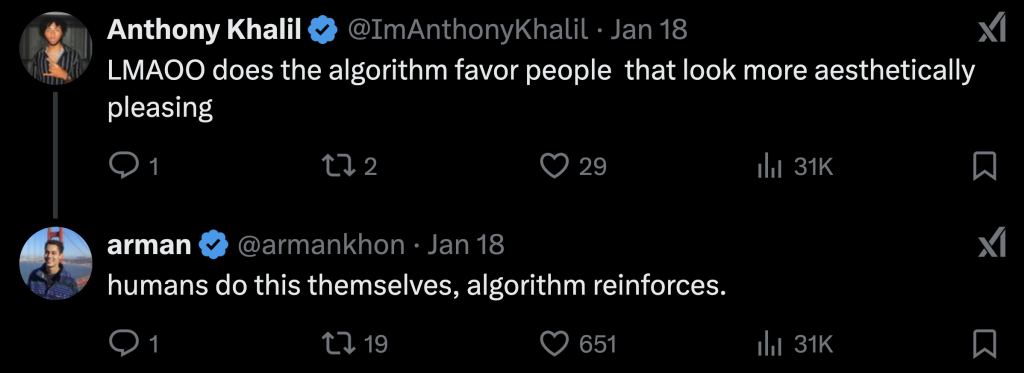Click the Grok icon beside arman's tweet
The height and width of the screenshot is (373, 1024).
991,246
